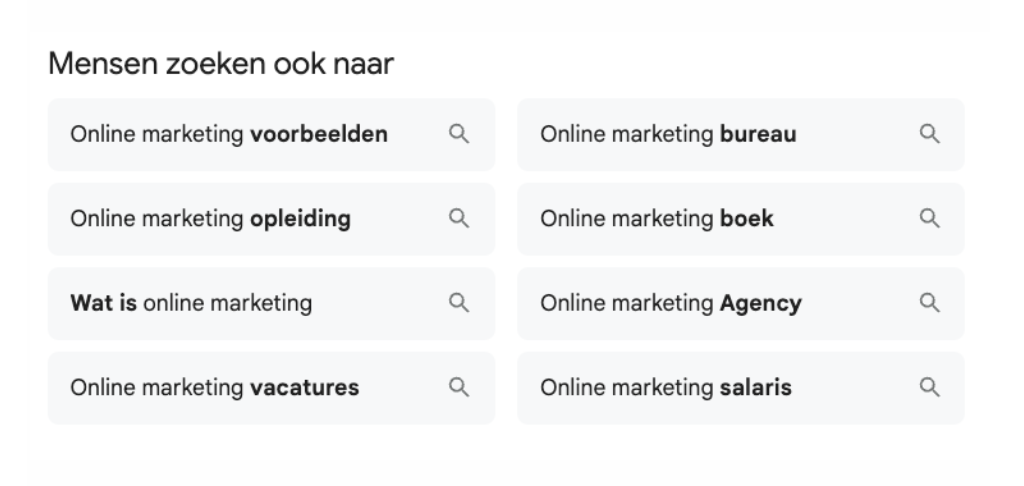Select the Online marketing vacatures text

[x=214, y=388]
